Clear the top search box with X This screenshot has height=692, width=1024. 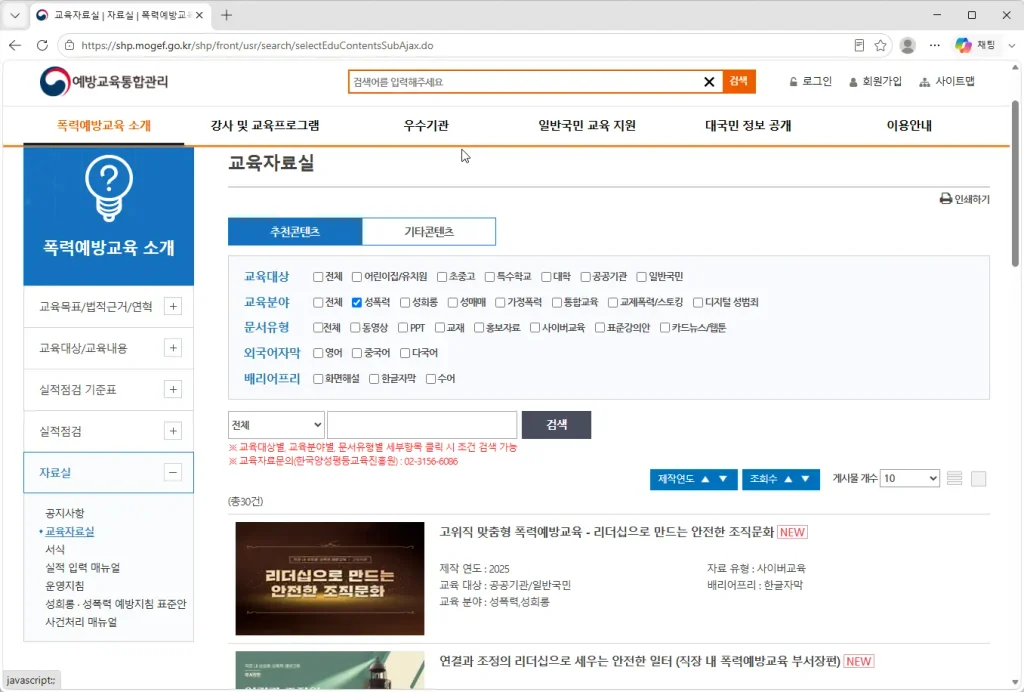[x=709, y=82]
